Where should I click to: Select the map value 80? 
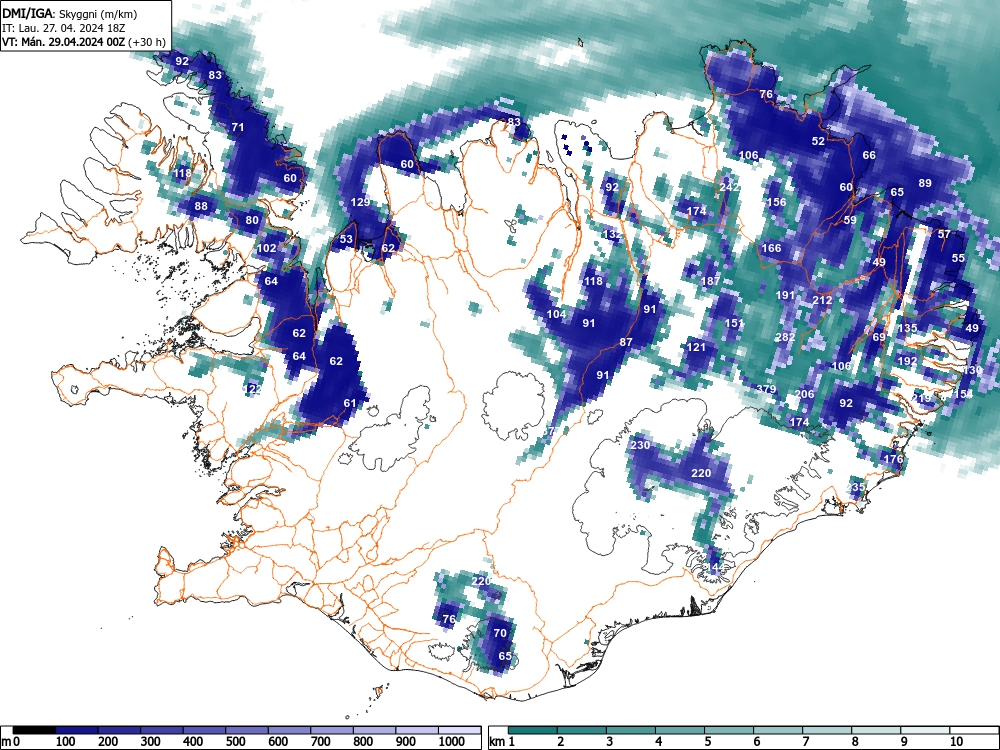[252, 221]
